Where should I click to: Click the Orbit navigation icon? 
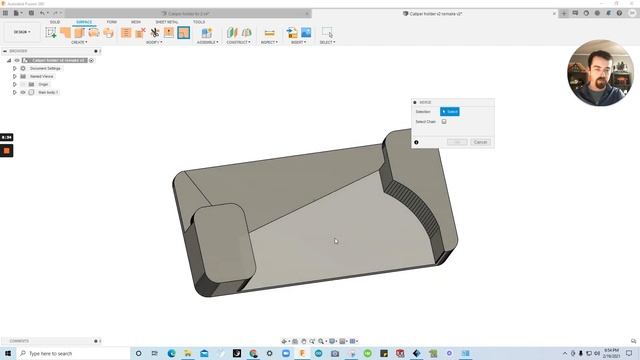284,341
